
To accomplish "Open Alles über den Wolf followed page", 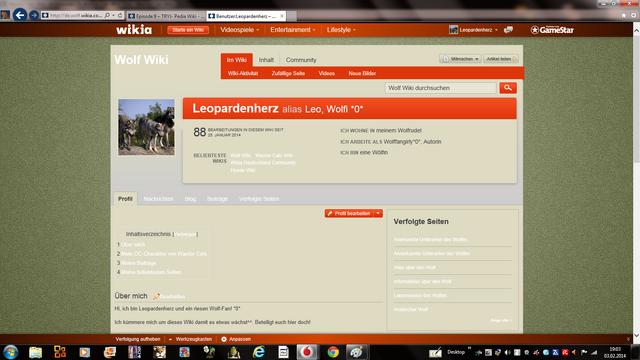I will [414, 268].
